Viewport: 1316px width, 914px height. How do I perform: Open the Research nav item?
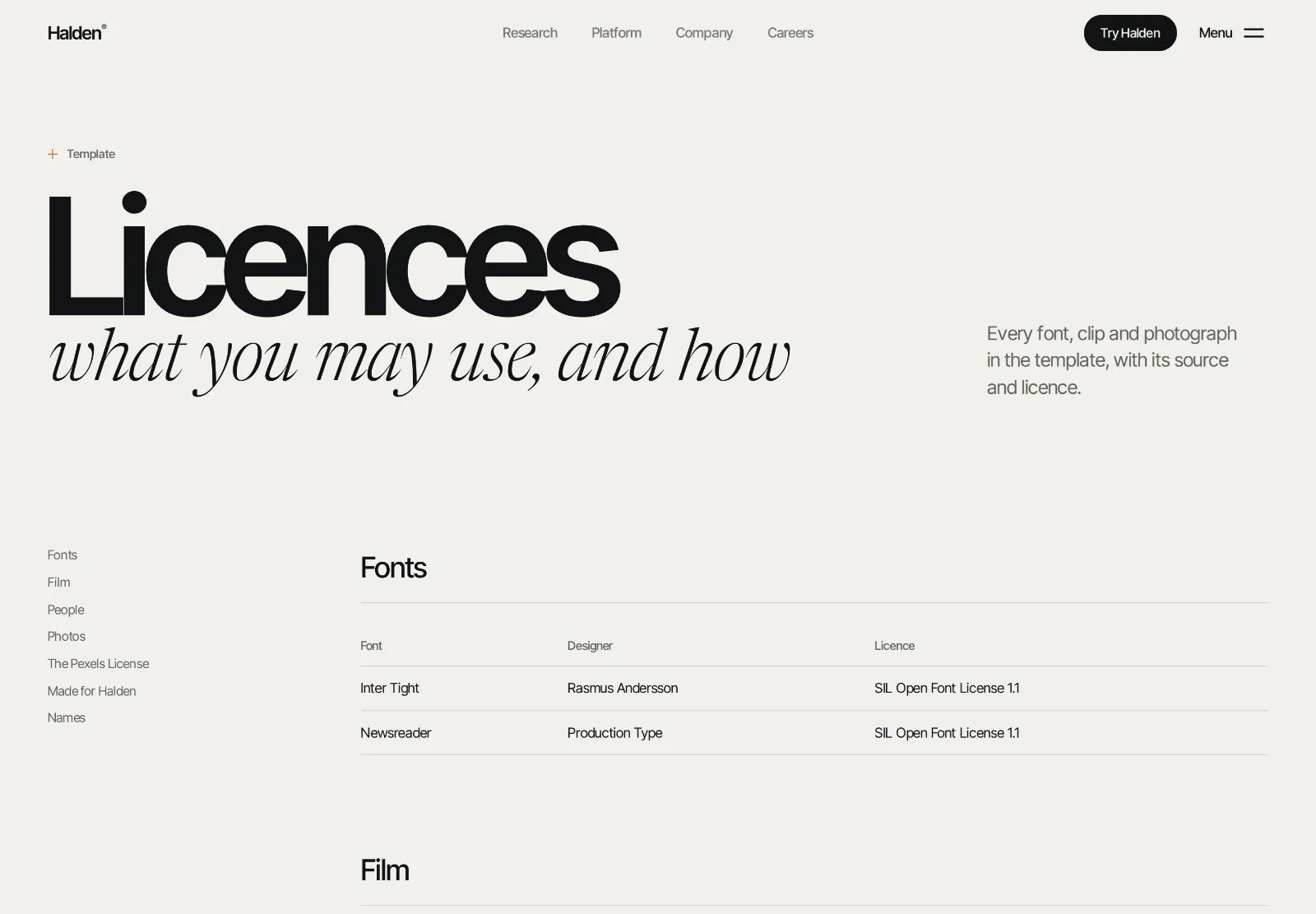[x=530, y=33]
